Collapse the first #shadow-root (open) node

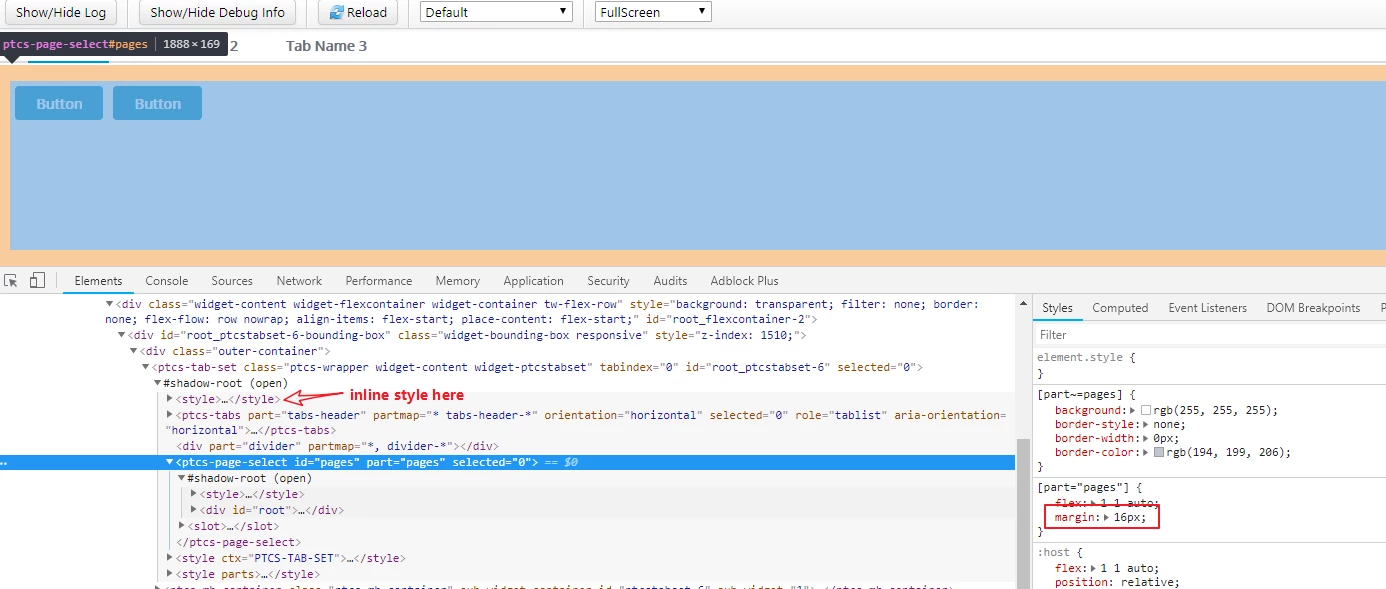click(x=158, y=383)
